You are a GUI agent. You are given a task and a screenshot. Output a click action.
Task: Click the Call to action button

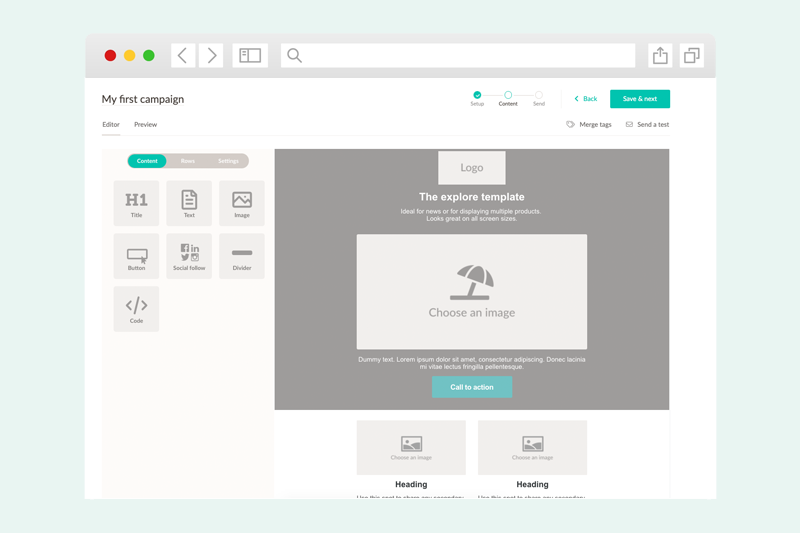point(472,387)
